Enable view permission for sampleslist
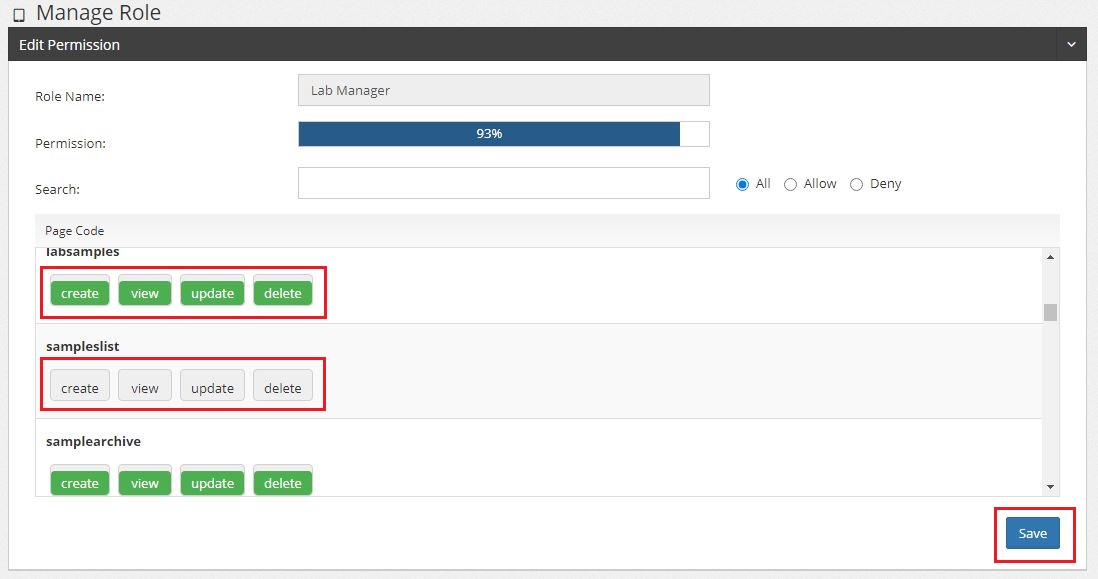 pyautogui.click(x=145, y=388)
